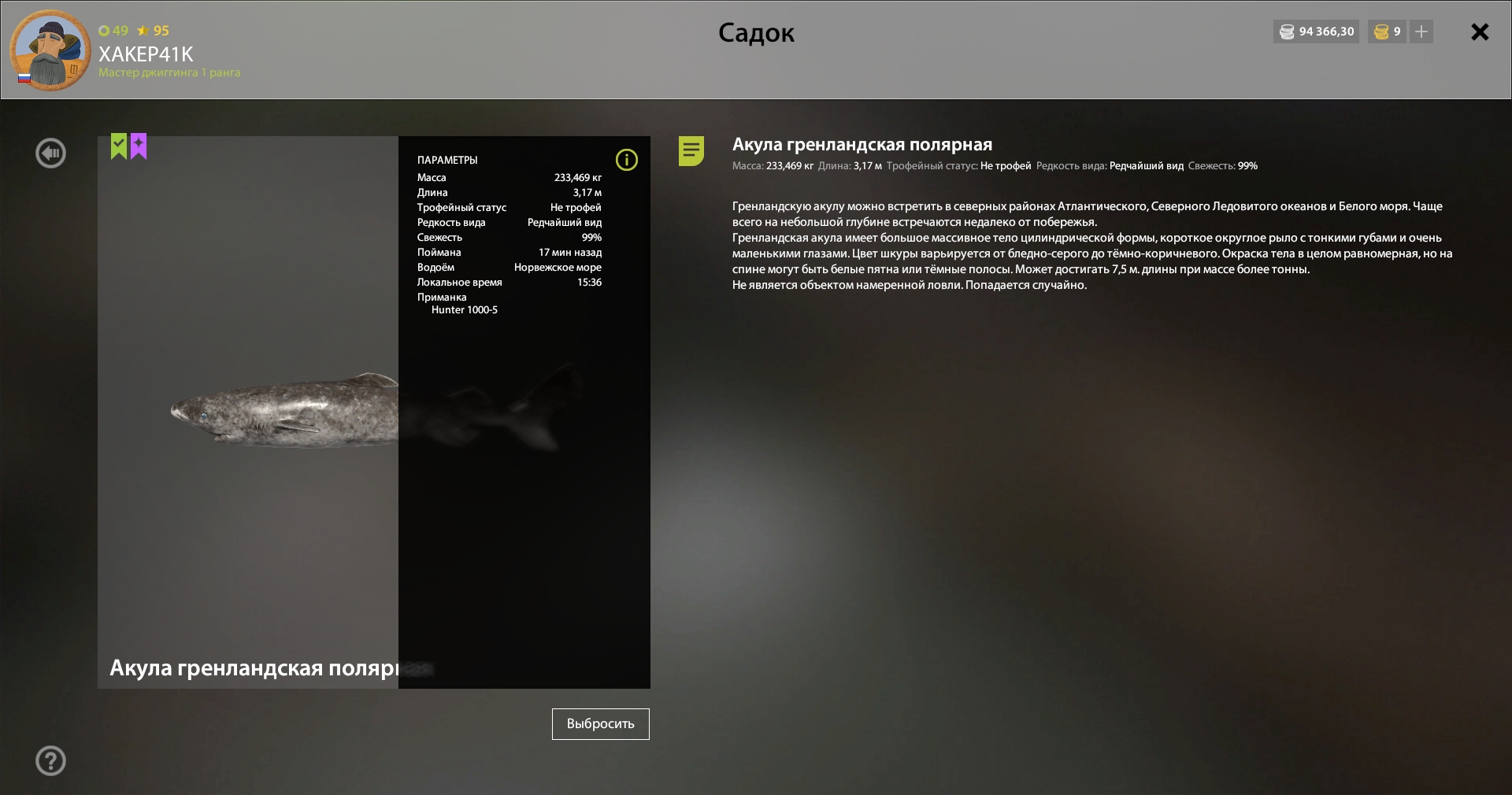Click the star rating 95 indicator
The height and width of the screenshot is (795, 1512).
(154, 31)
